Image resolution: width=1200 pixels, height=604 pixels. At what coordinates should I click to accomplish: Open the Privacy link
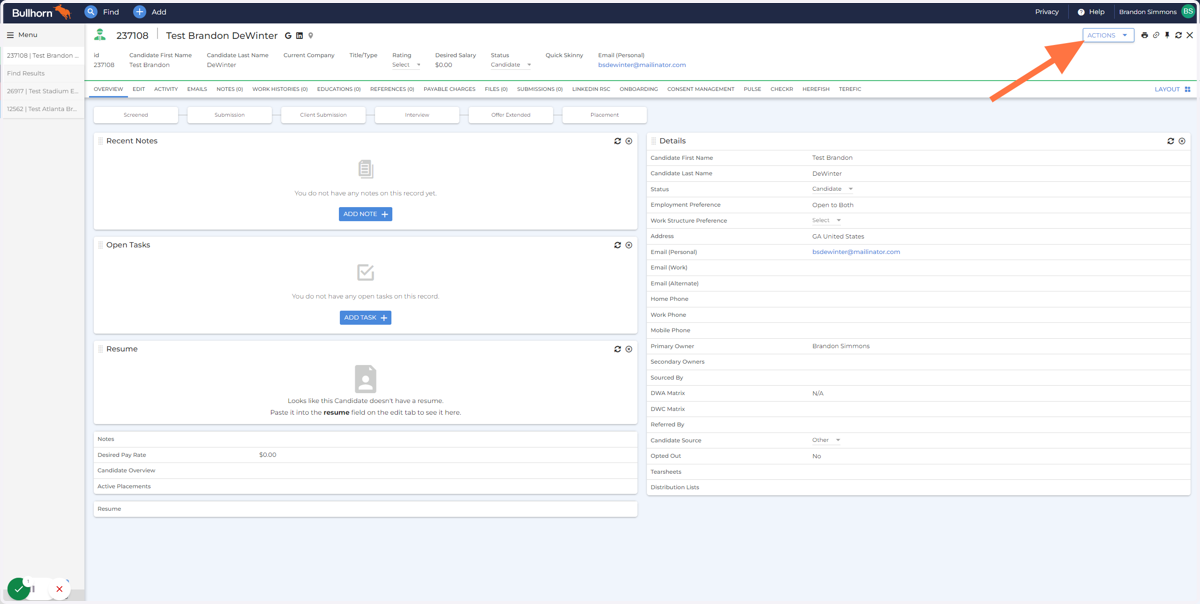(x=1047, y=12)
